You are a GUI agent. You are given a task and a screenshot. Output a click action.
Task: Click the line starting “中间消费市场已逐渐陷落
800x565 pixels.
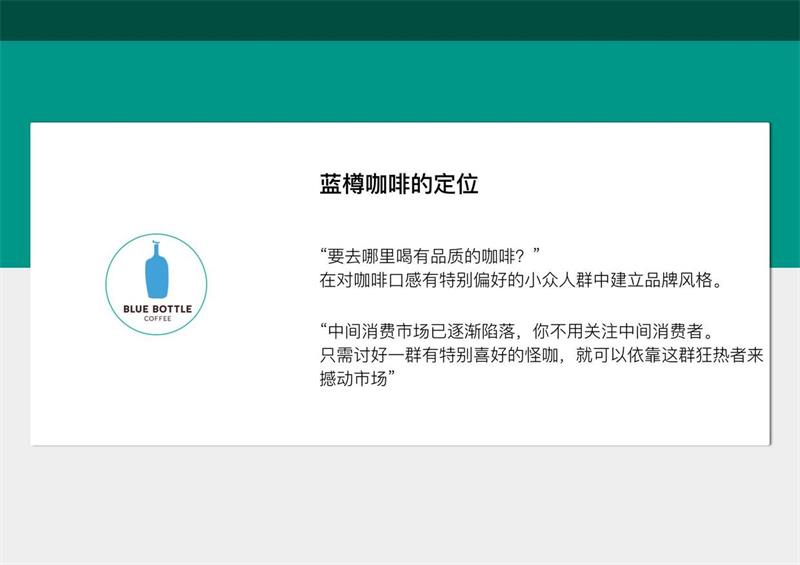pyautogui.click(x=517, y=331)
